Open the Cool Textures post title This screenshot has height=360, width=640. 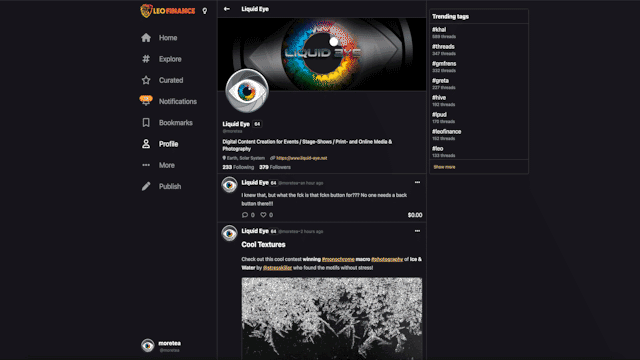click(x=263, y=244)
